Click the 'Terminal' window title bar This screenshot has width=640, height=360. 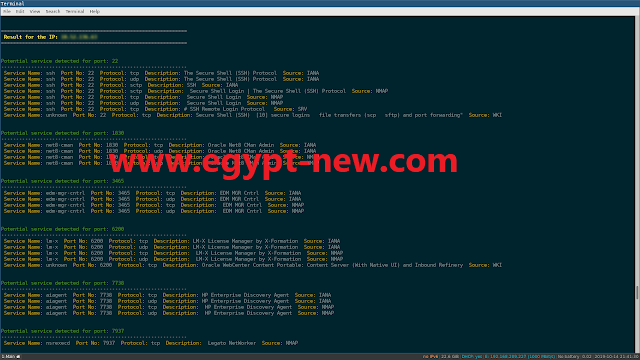pos(320,3)
